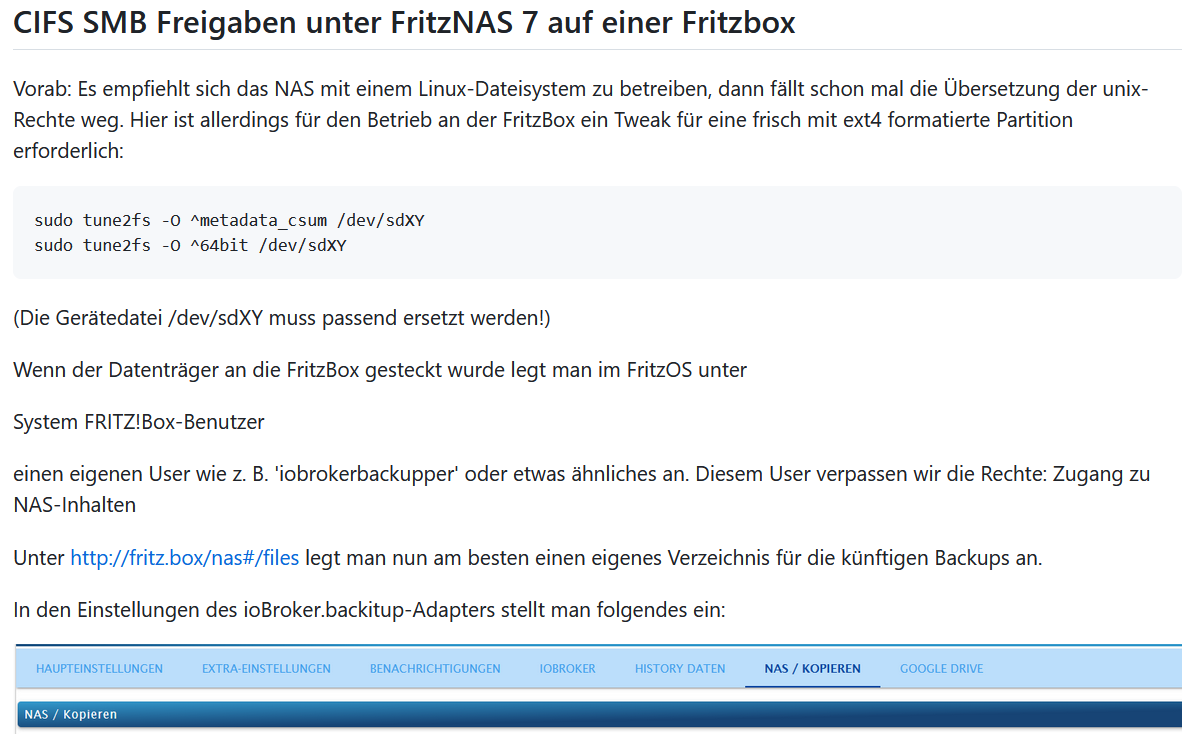Click the text System FRITZ!Box-Benutzer
The width and height of the screenshot is (1204, 734).
139,422
